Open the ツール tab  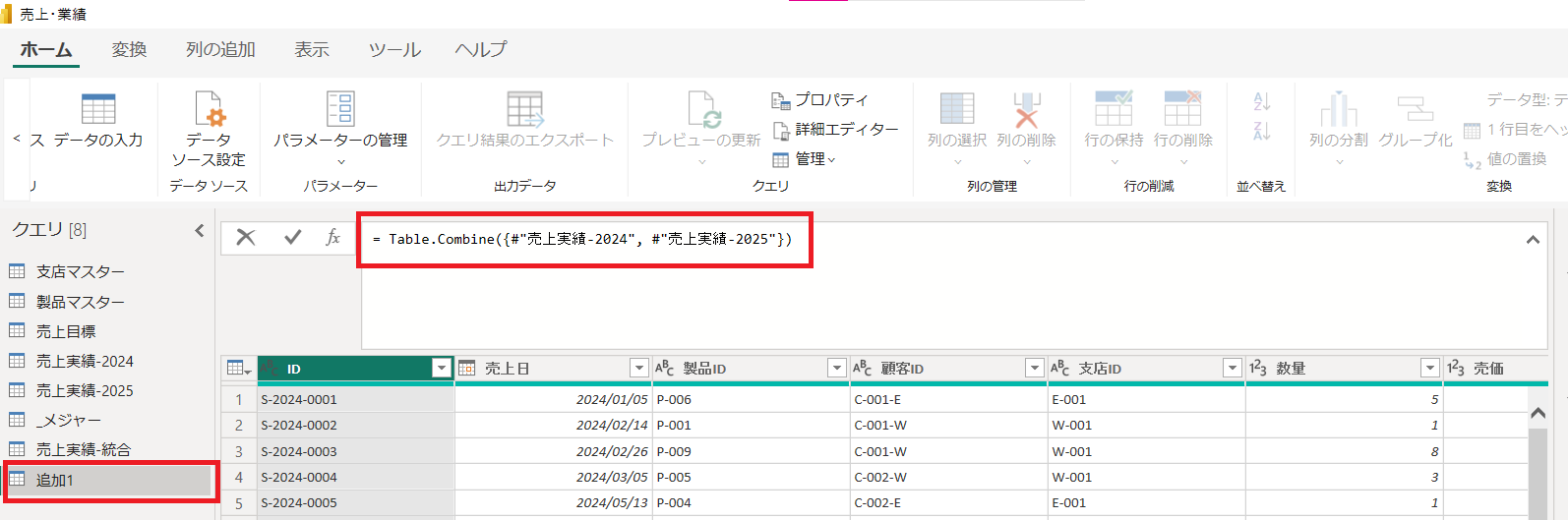pyautogui.click(x=394, y=49)
